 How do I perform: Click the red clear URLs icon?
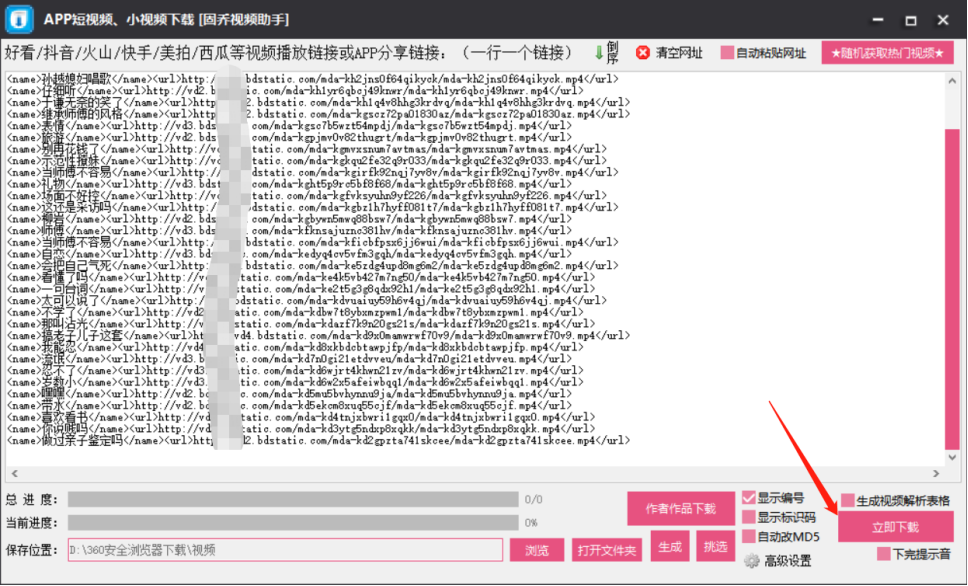(643, 53)
